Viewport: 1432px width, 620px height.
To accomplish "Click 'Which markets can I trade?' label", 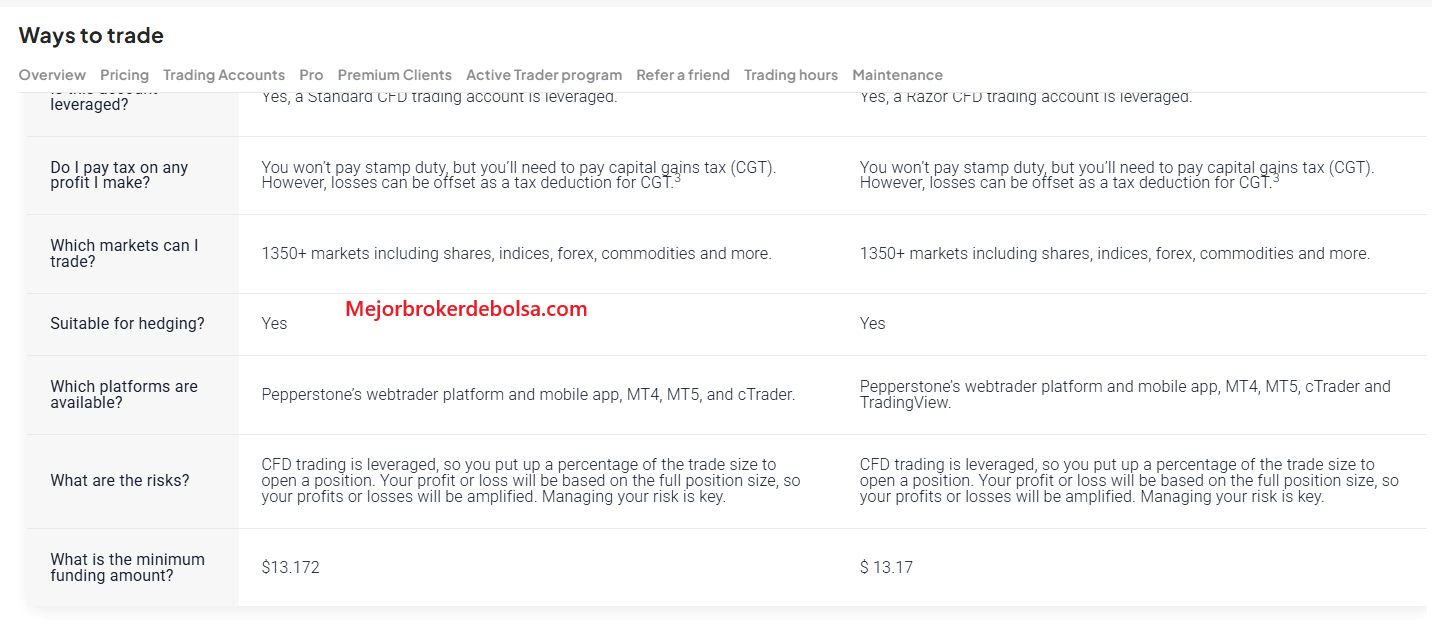I will 124,253.
